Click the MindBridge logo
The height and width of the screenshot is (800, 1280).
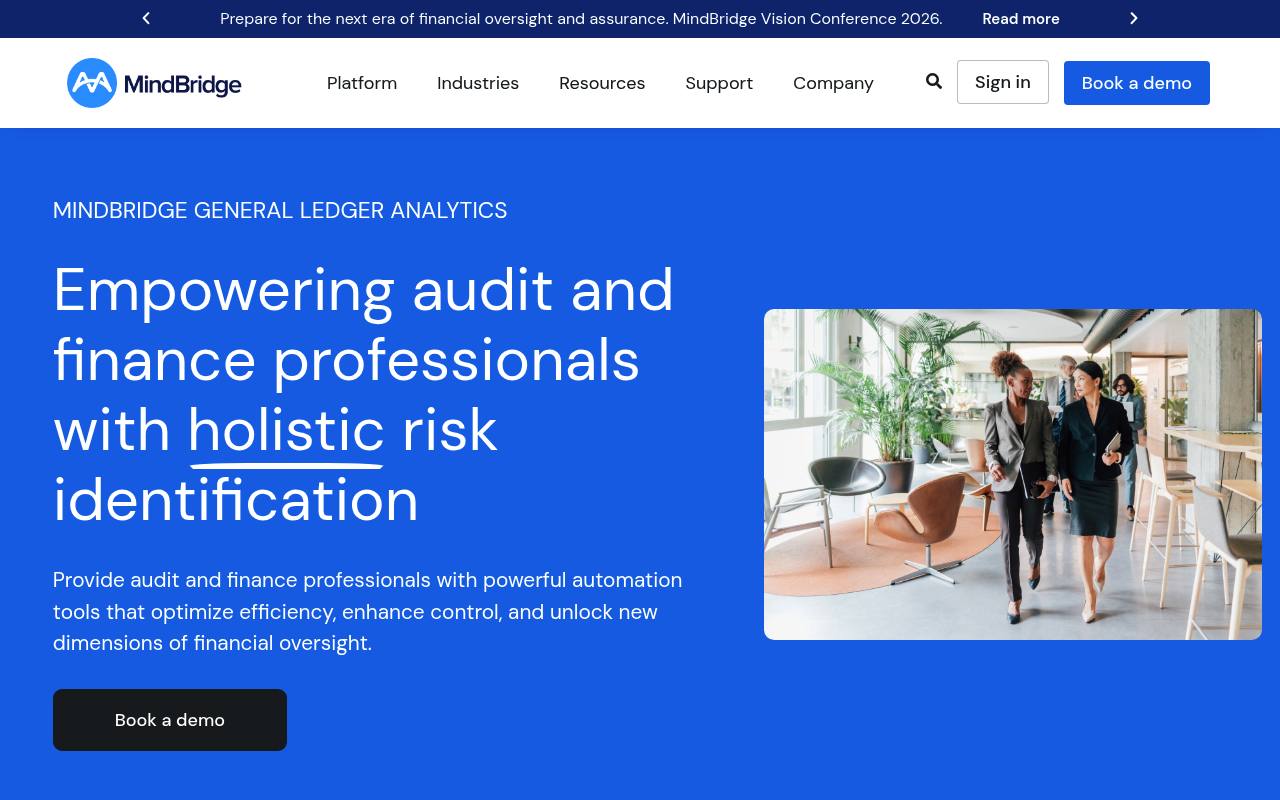click(x=154, y=83)
